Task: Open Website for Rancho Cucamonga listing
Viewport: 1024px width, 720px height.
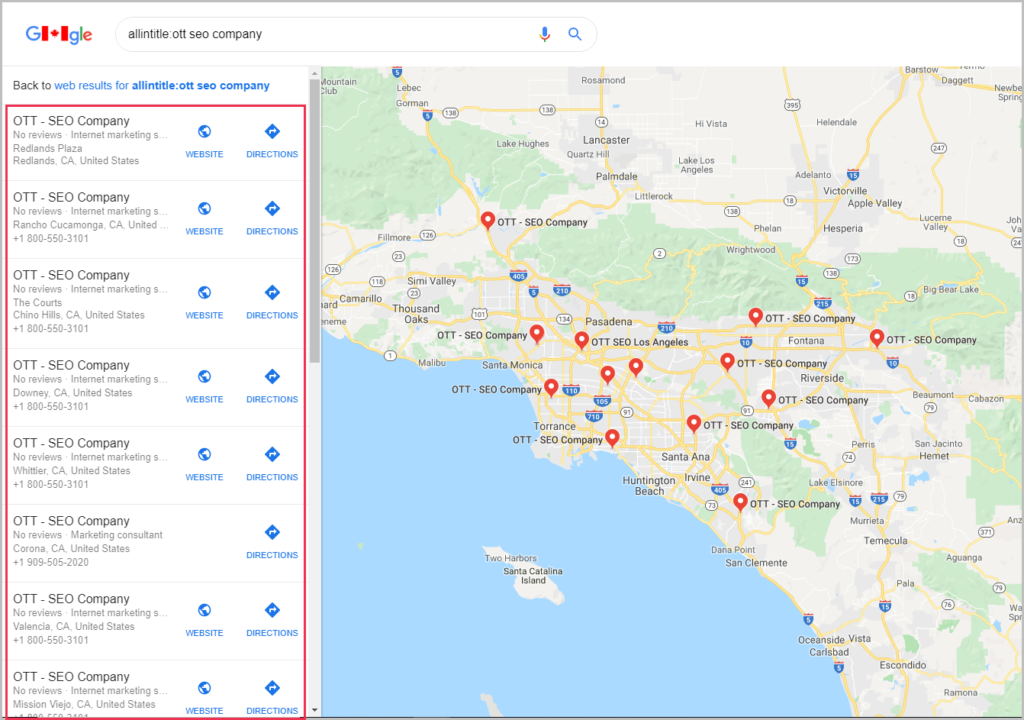Action: pos(204,217)
